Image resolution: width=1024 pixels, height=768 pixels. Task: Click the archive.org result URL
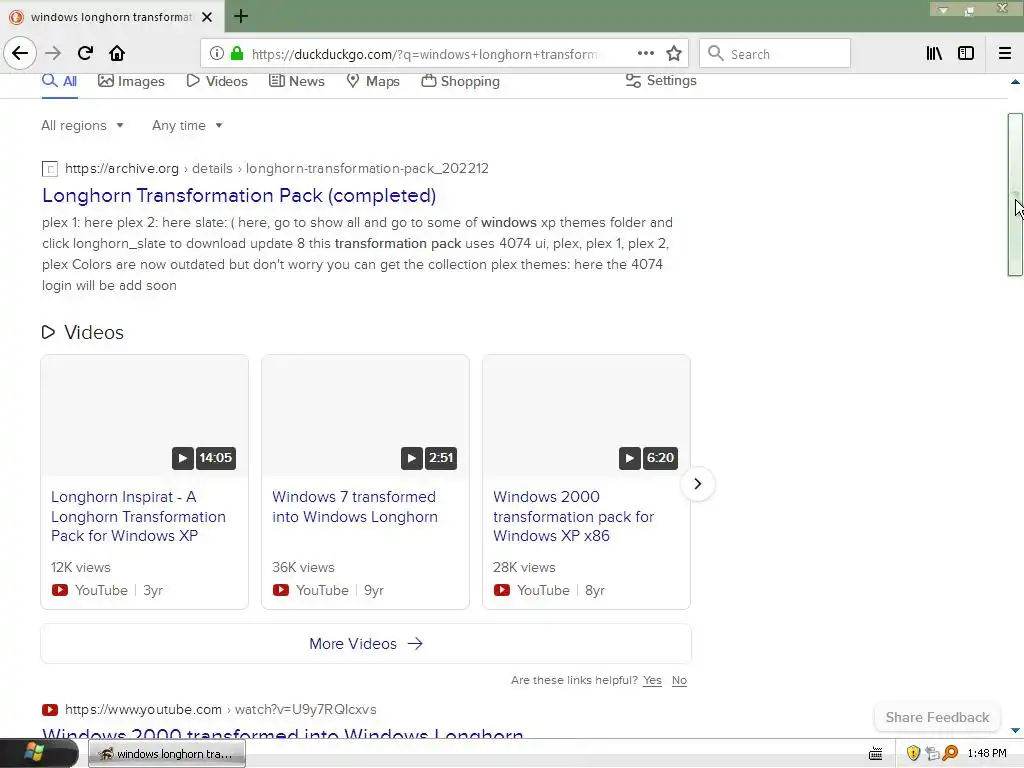tap(277, 168)
